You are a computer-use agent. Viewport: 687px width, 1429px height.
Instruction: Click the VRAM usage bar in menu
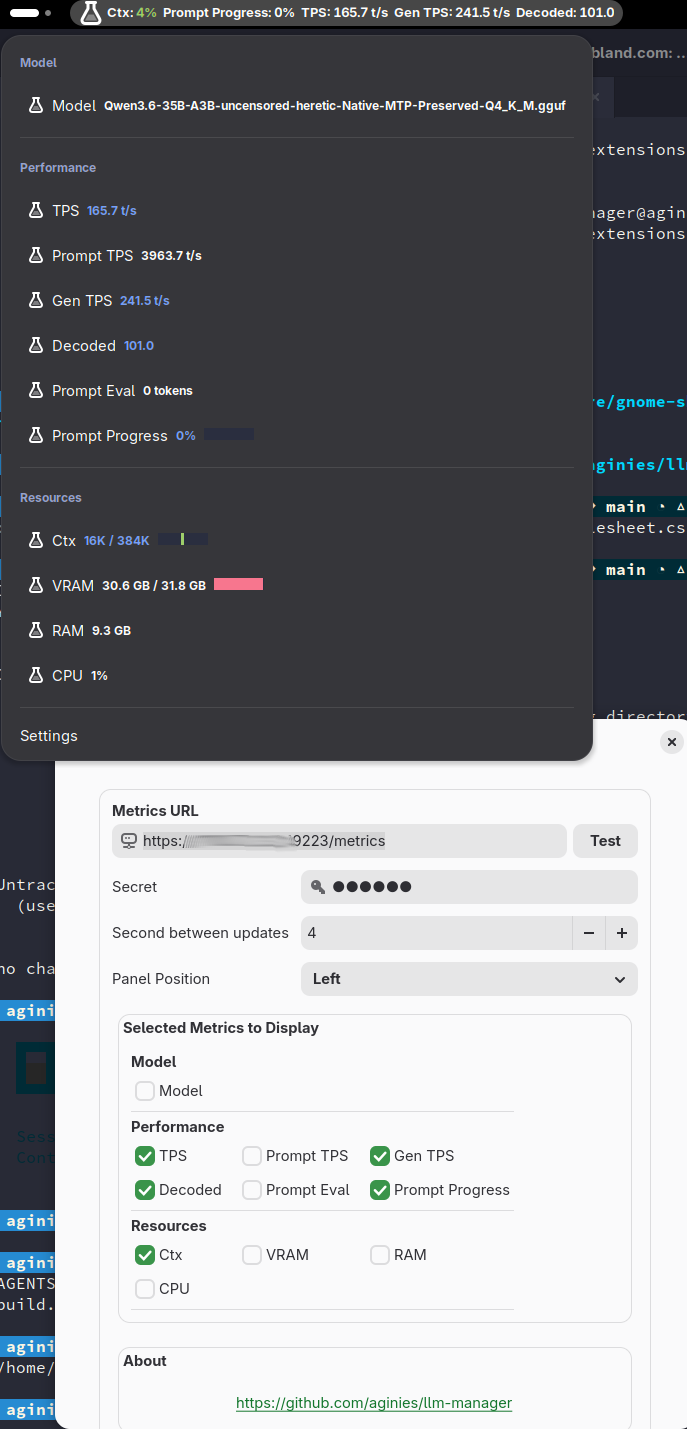coord(238,584)
